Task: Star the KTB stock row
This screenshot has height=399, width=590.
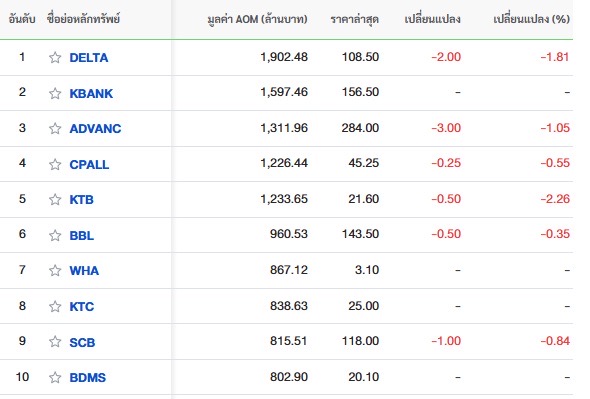Action: pos(55,200)
